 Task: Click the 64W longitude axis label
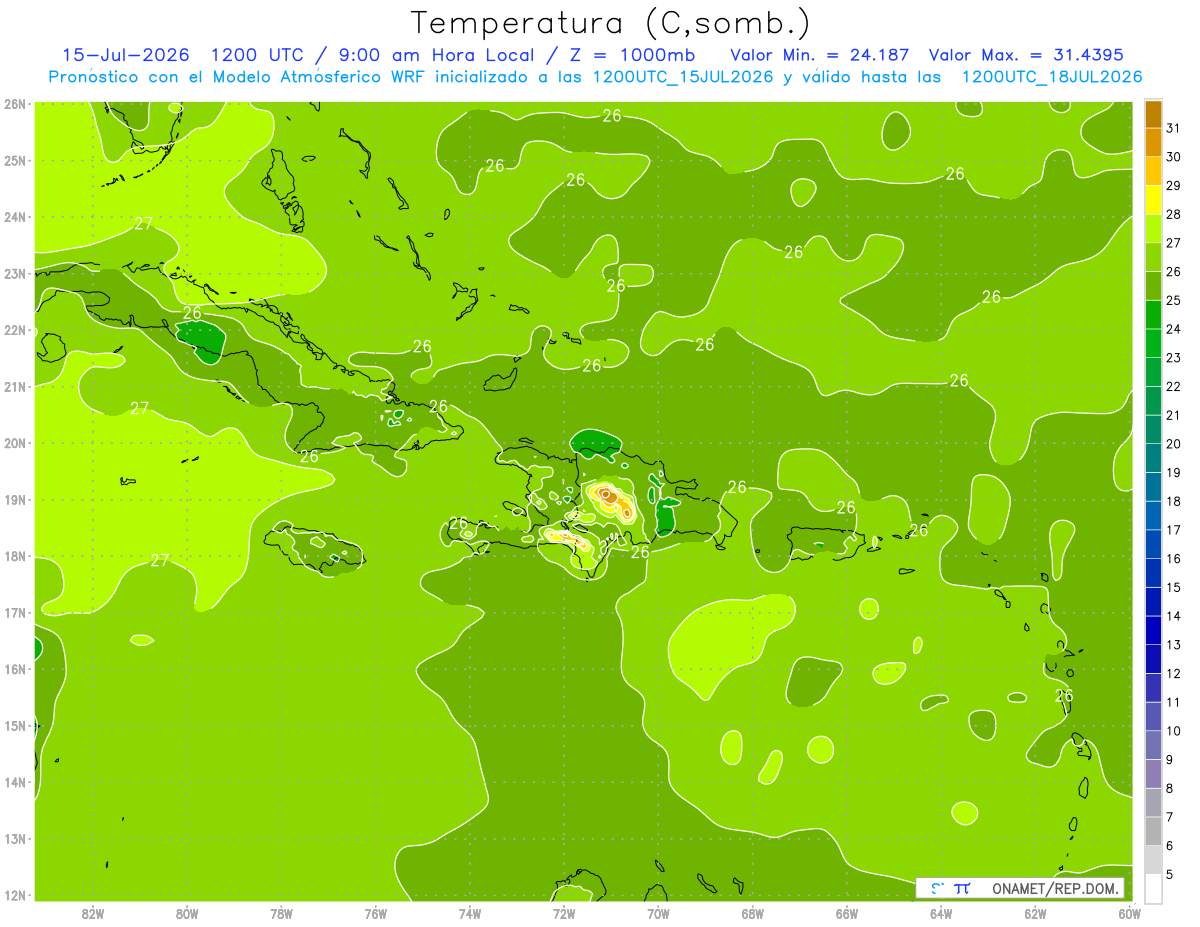point(940,914)
